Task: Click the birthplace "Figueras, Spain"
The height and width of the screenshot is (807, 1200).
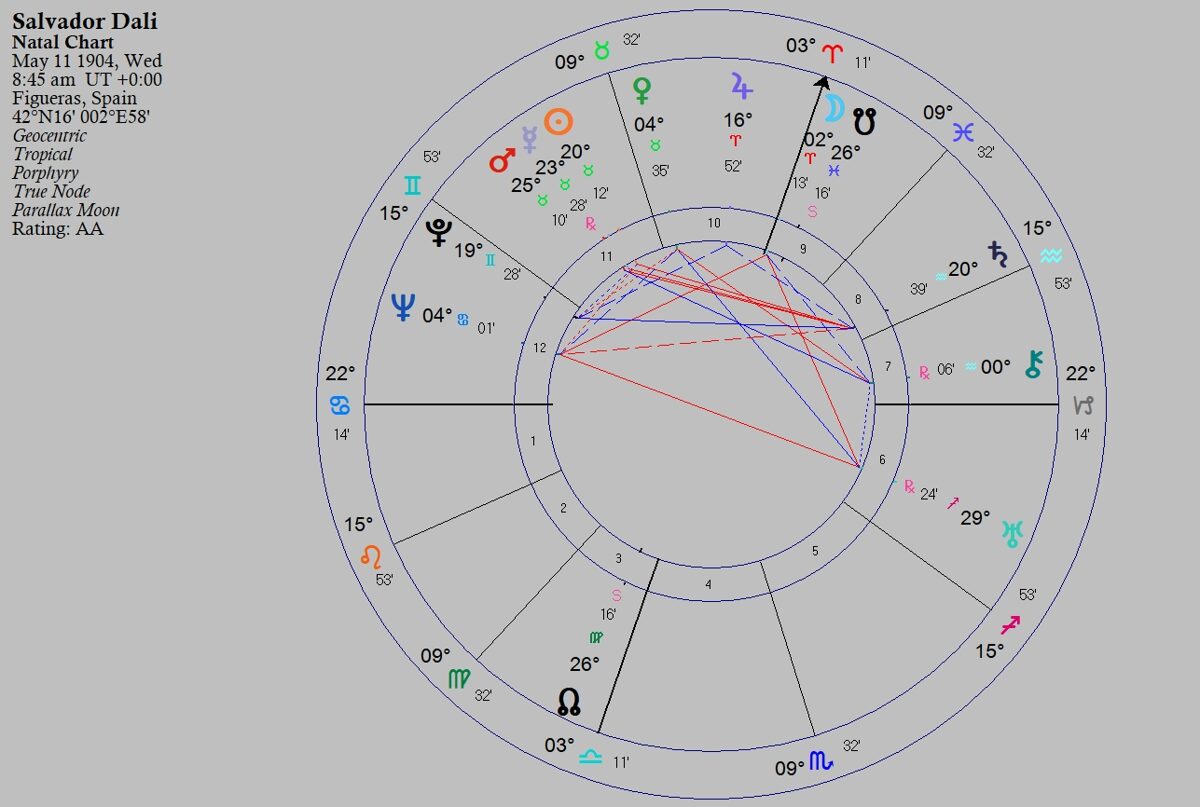Action: pos(74,98)
